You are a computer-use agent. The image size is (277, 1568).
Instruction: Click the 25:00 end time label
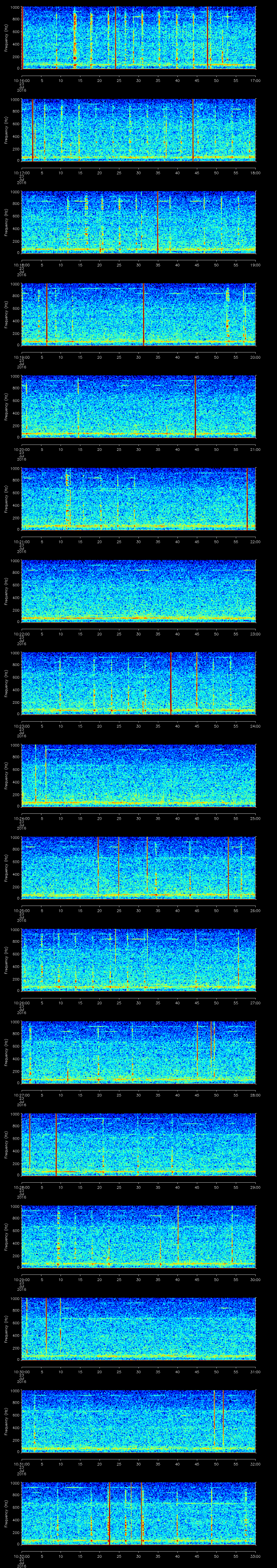(x=255, y=818)
